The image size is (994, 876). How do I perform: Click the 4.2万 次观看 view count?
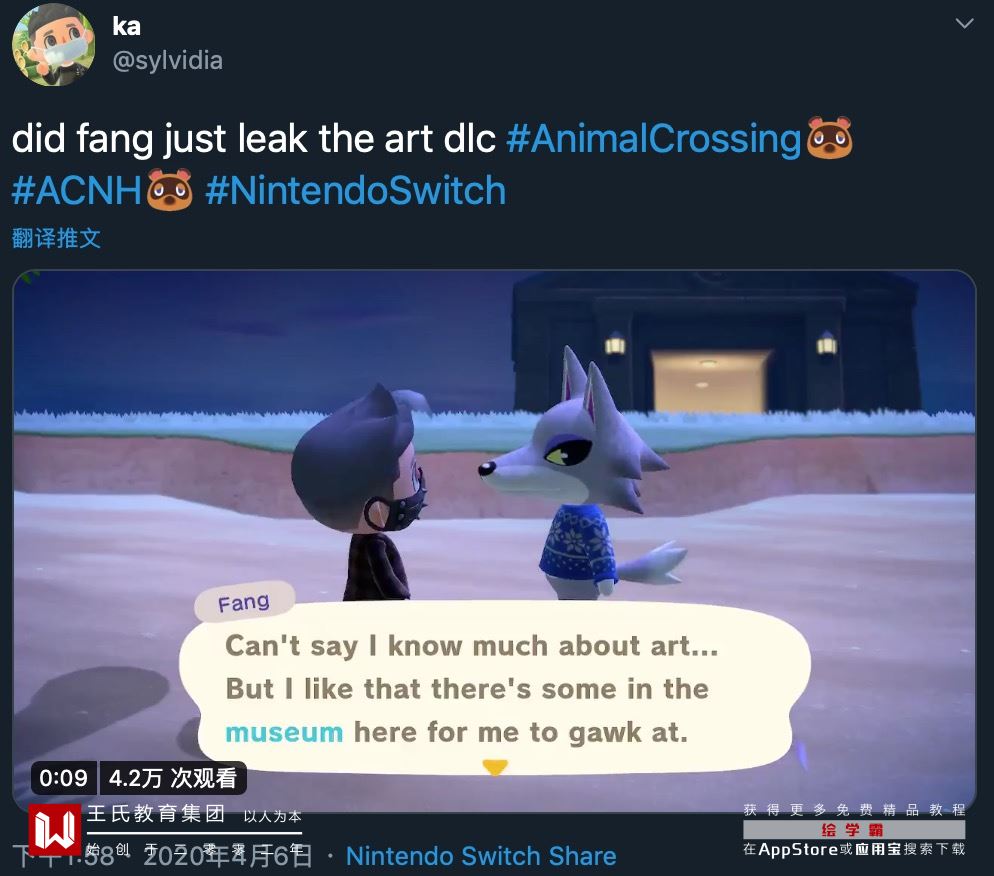[x=173, y=778]
